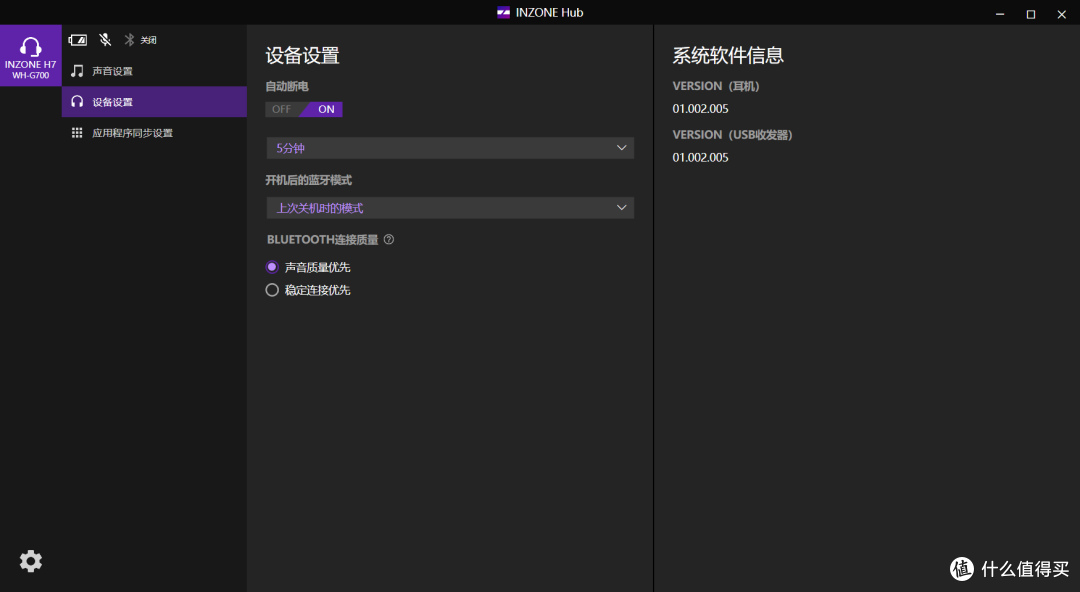Click the chevron arrow of 5分钟 dropdown

[621, 148]
